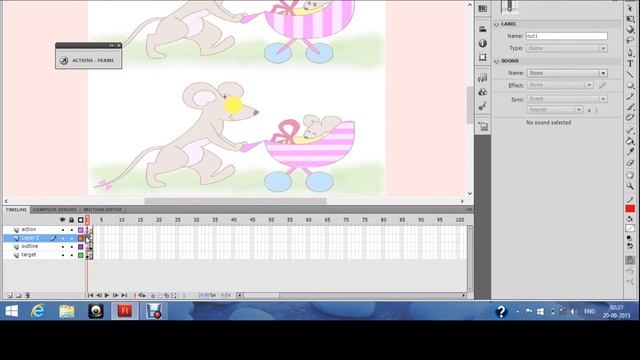Step forward one frame
Viewport: 640px width, 360px height.
[116, 295]
